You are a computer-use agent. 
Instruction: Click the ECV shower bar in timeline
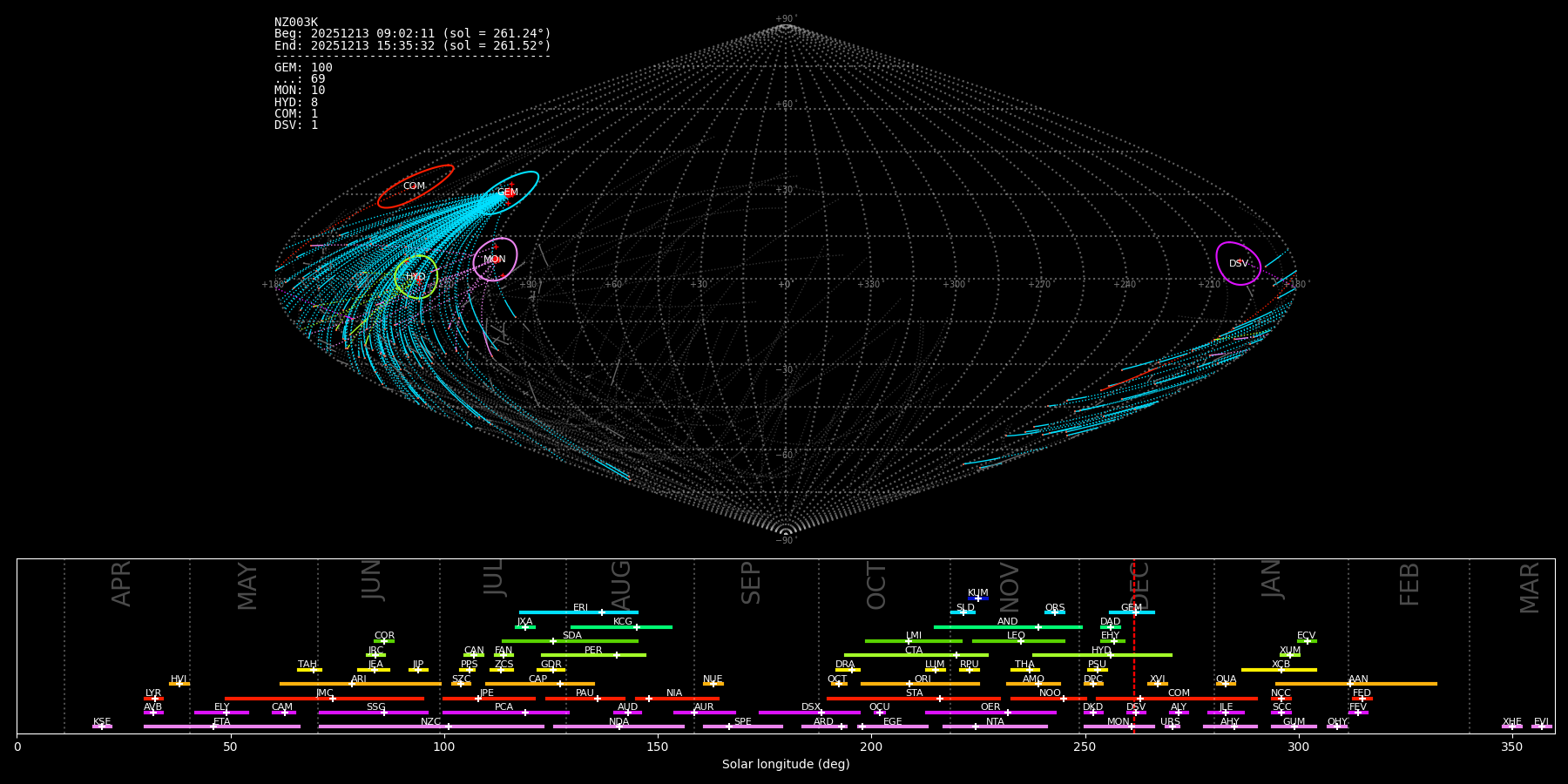pos(1307,641)
